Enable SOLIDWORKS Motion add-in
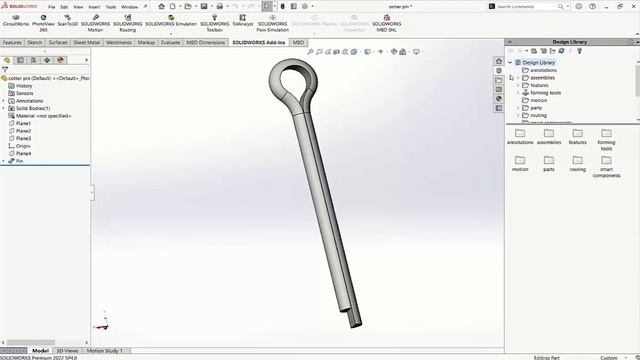This screenshot has height=360, width=640. [x=95, y=23]
